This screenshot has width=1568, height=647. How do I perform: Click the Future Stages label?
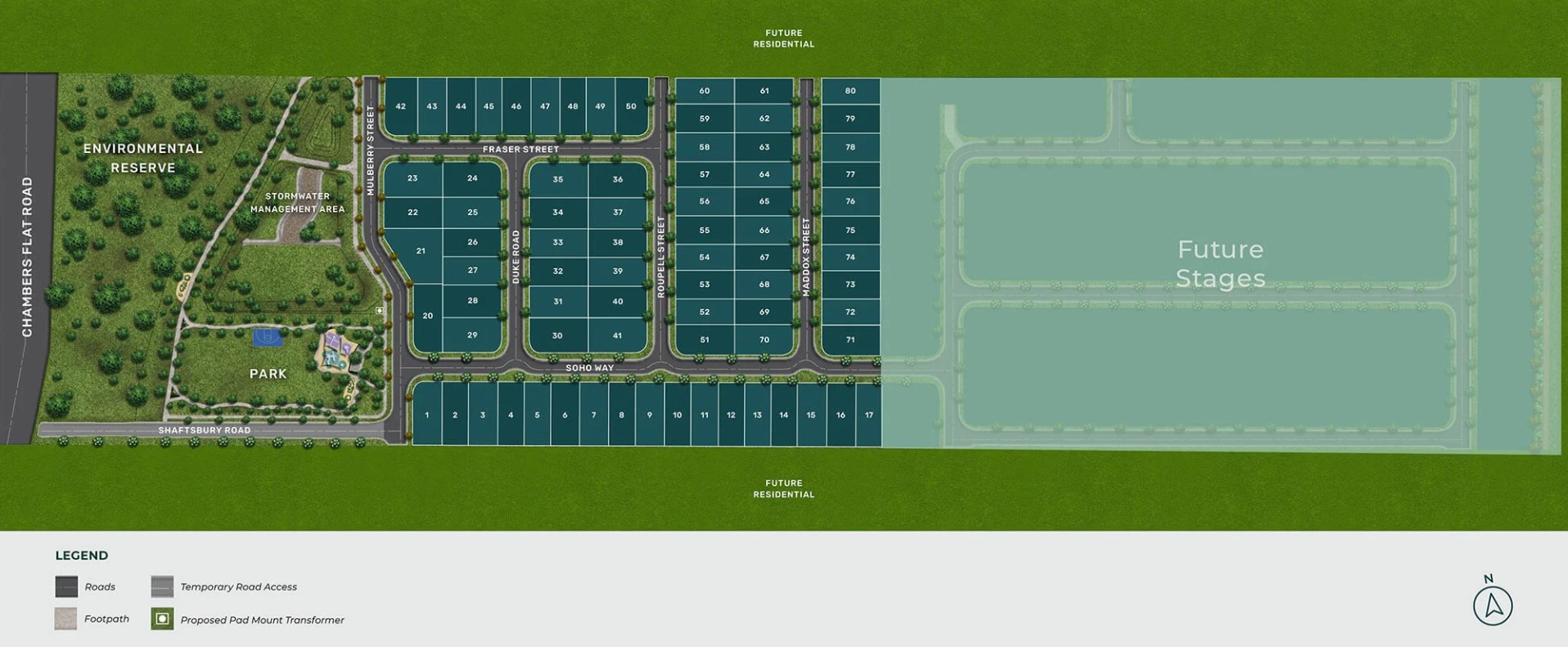click(x=1220, y=263)
